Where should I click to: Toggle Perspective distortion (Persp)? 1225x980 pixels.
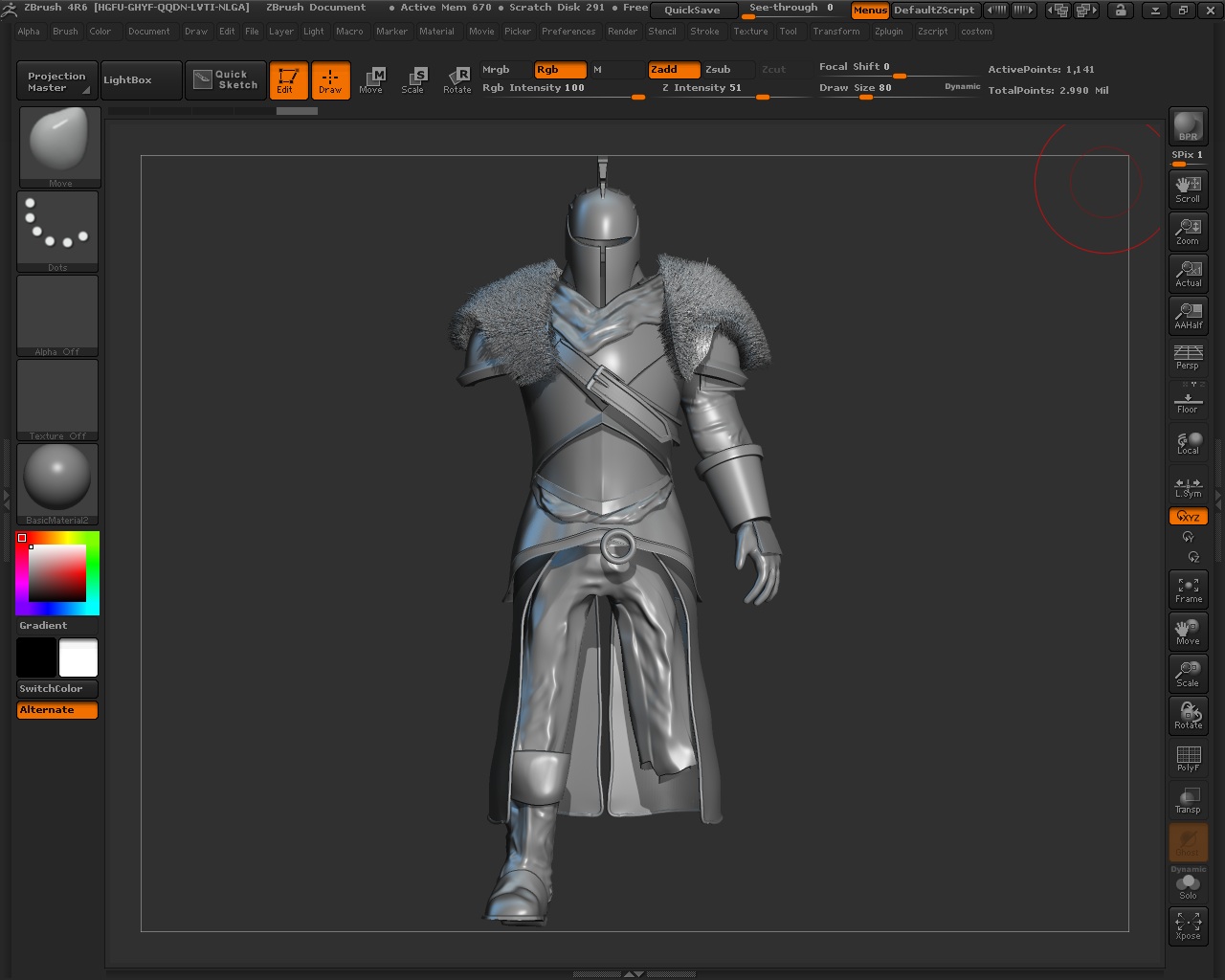coord(1188,357)
